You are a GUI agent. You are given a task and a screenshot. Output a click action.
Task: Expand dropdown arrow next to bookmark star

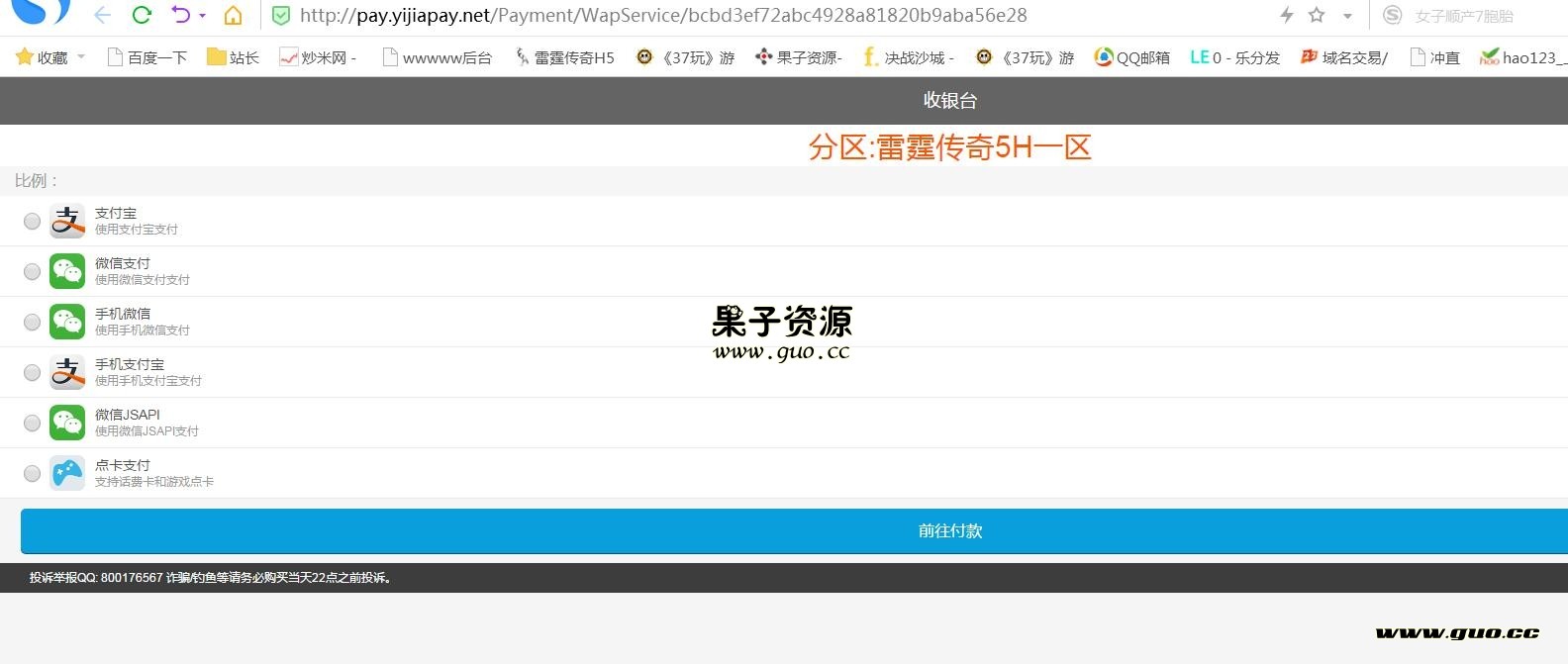coord(1347,16)
